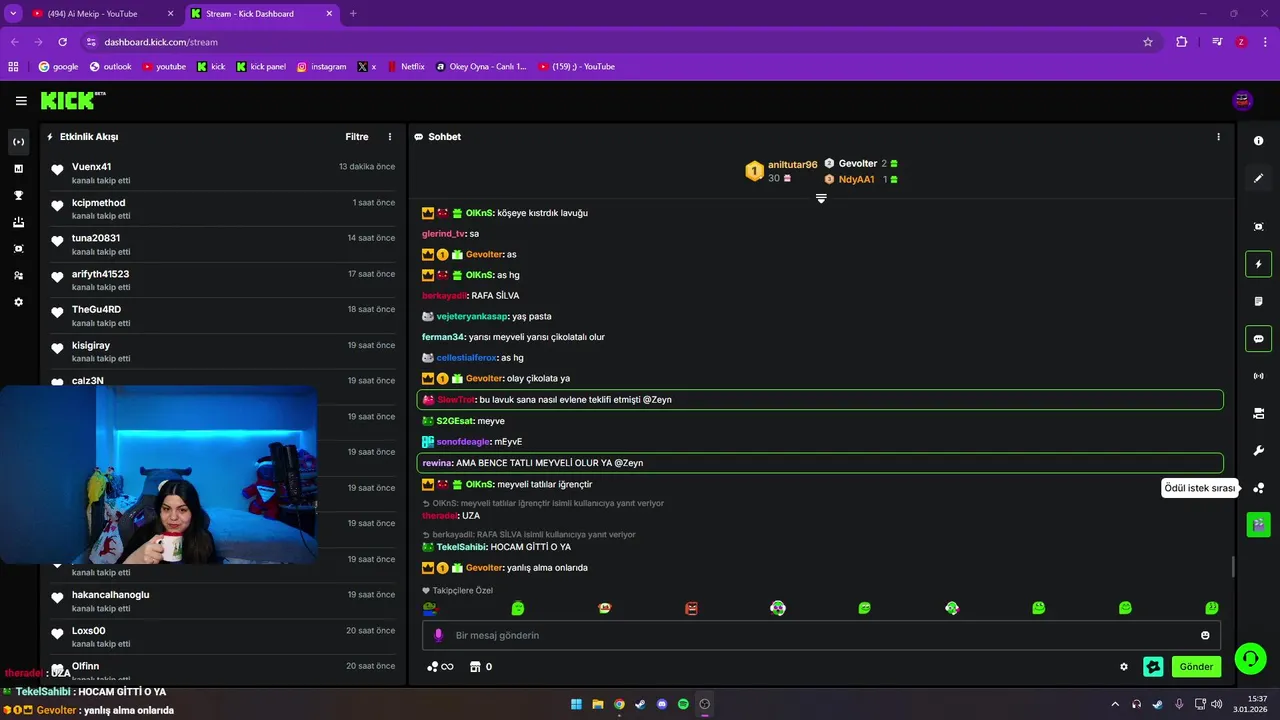Click username sonofdeagle in chat
The width and height of the screenshot is (1280, 720).
tap(463, 442)
